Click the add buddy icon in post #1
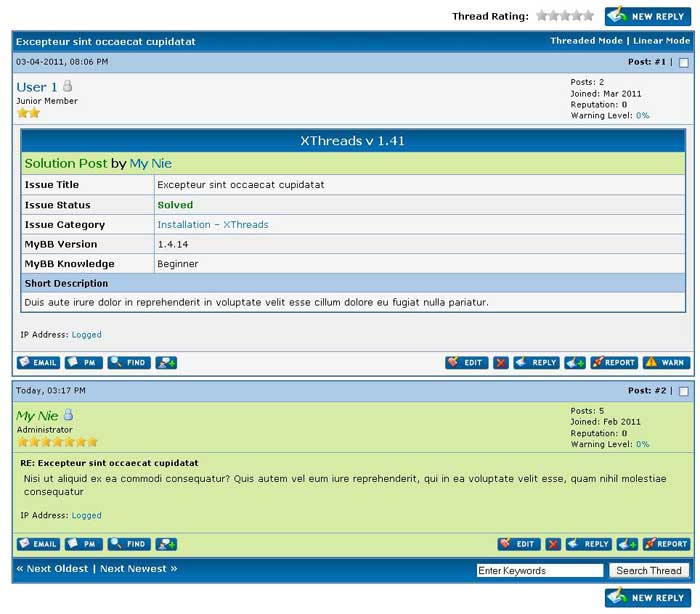700x614 pixels. tap(167, 363)
